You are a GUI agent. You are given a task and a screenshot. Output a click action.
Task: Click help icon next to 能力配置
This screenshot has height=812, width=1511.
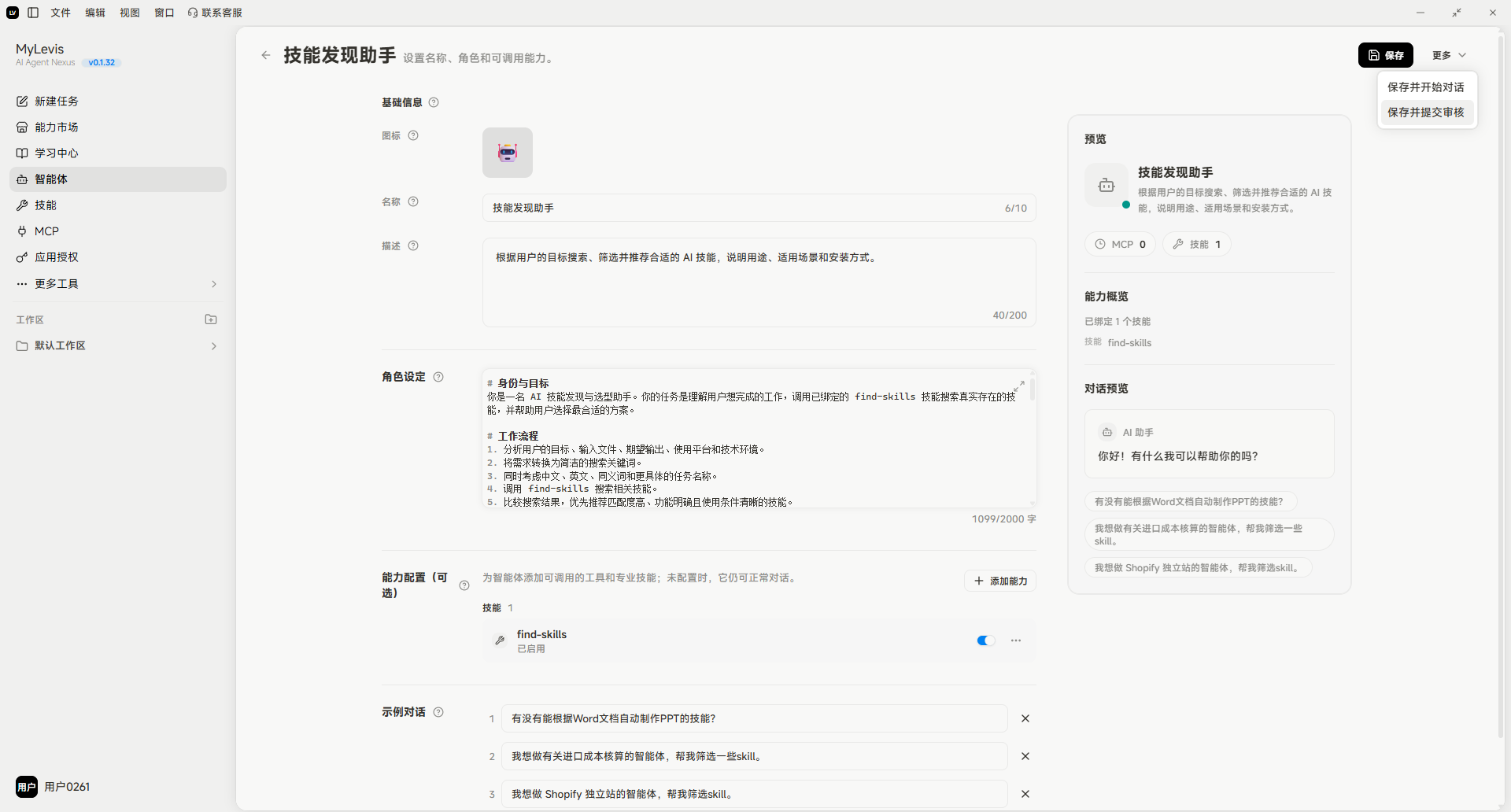[464, 585]
